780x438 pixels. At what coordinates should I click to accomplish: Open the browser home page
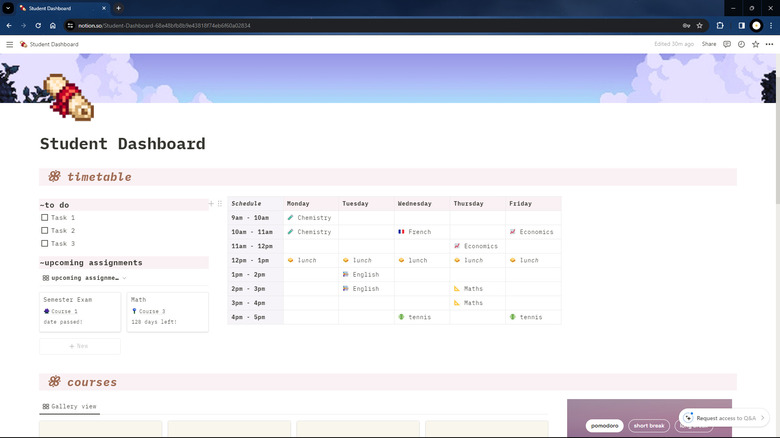pyautogui.click(x=53, y=25)
